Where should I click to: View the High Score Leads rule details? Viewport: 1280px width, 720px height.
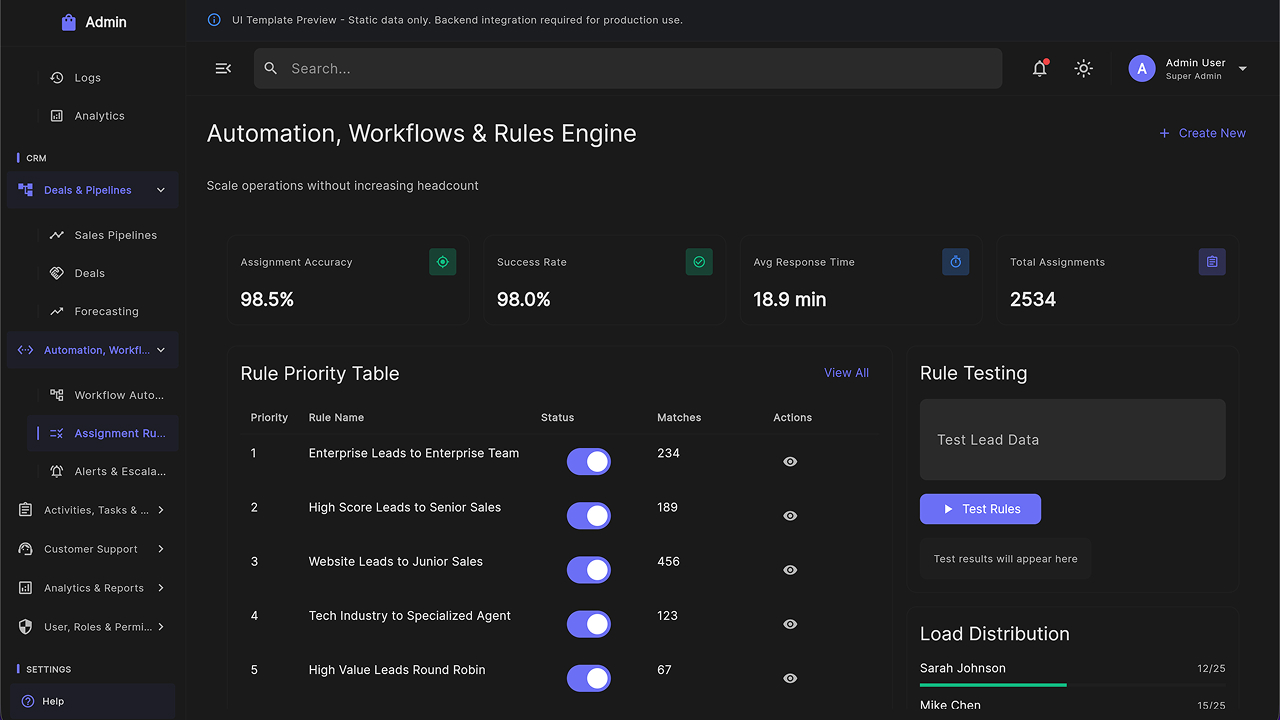[x=790, y=515]
